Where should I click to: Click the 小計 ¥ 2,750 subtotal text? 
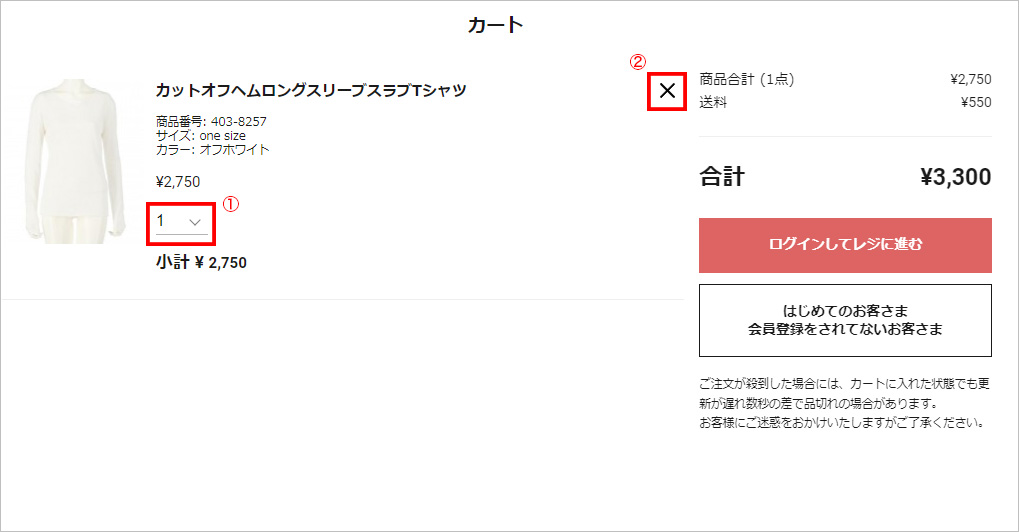coord(201,263)
